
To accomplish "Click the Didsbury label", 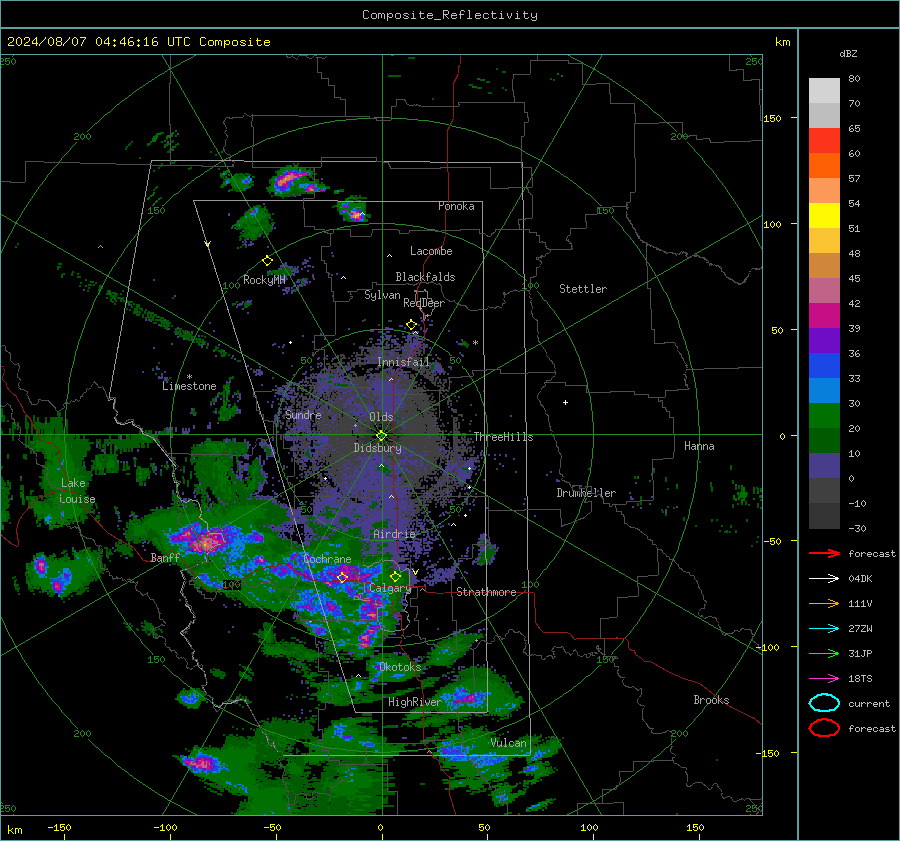I will 377,448.
